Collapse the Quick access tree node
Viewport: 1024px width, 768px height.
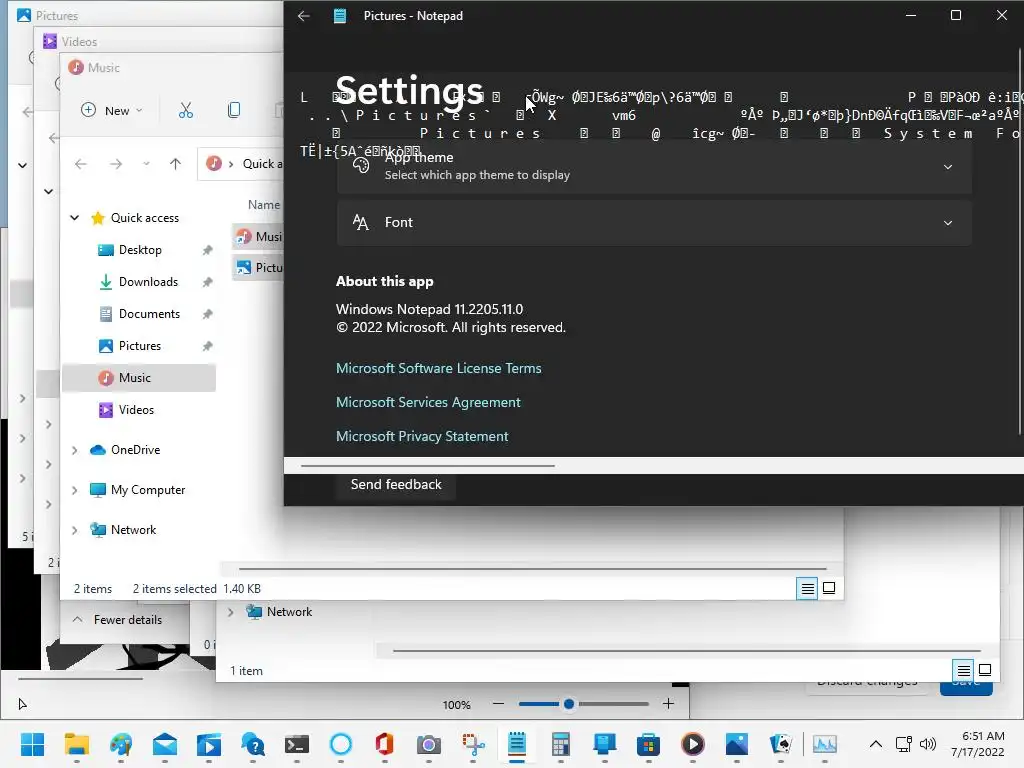pos(74,217)
